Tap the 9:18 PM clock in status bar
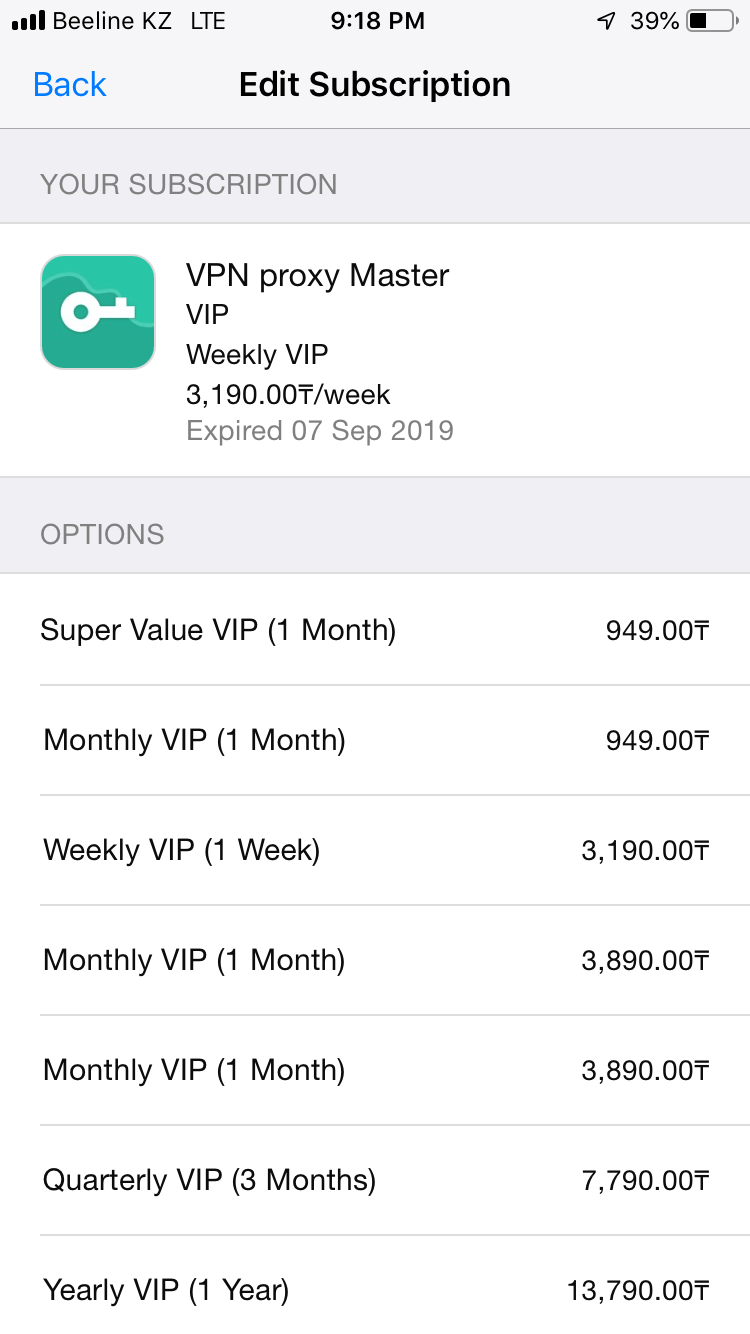This screenshot has height=1334, width=750. (377, 19)
